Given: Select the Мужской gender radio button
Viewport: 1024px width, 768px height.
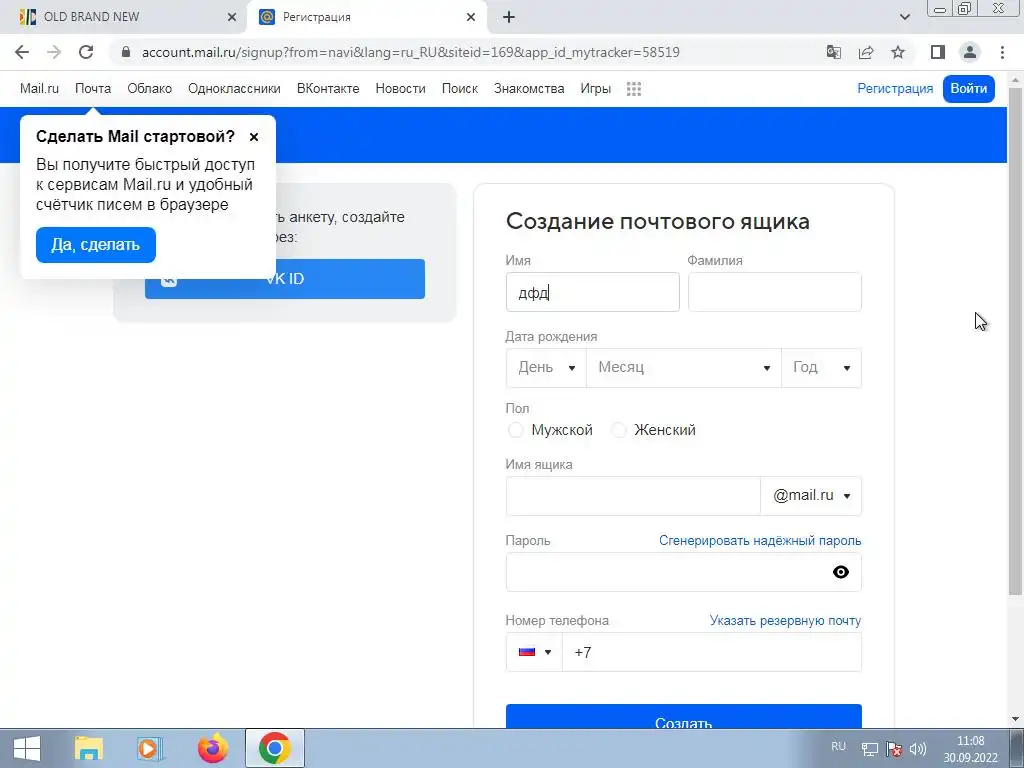Looking at the screenshot, I should (515, 430).
